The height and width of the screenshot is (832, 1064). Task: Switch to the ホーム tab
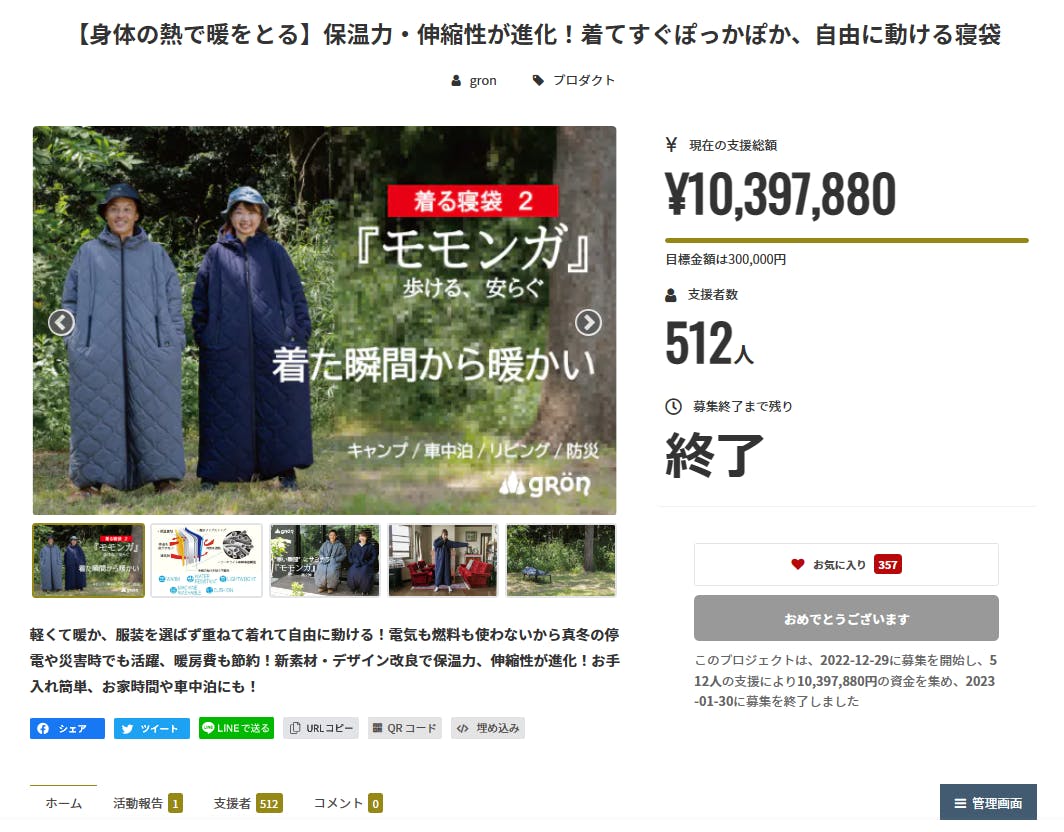pos(63,803)
